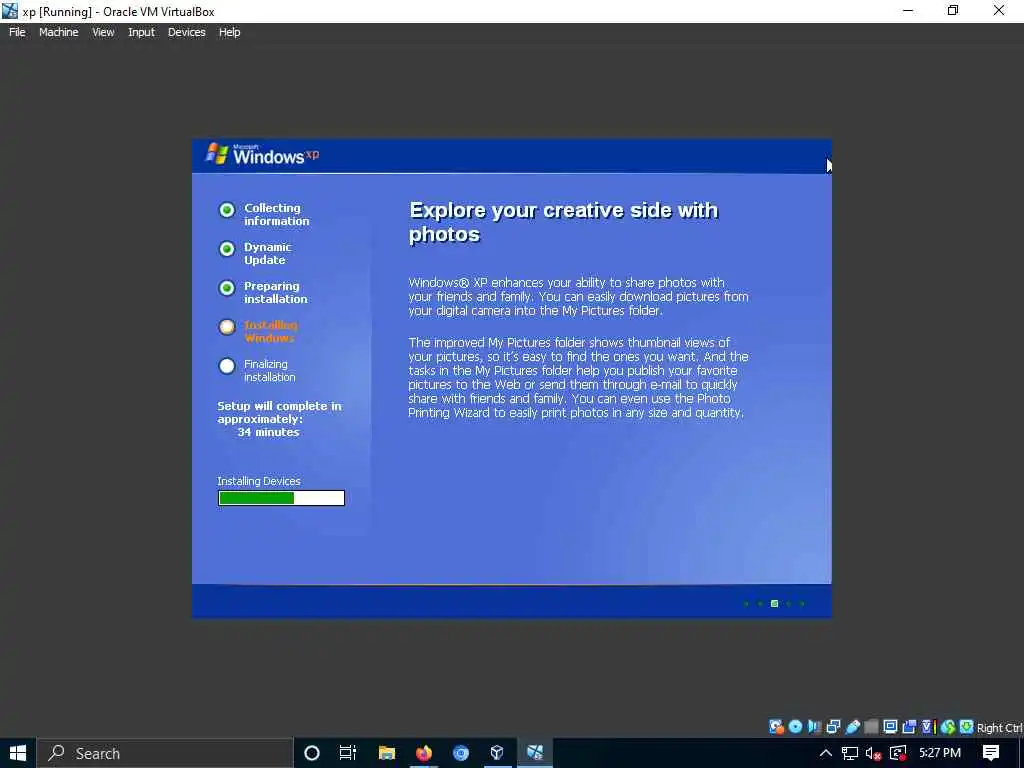Open File Explorer from the taskbar
This screenshot has height=768, width=1024.
[x=387, y=753]
